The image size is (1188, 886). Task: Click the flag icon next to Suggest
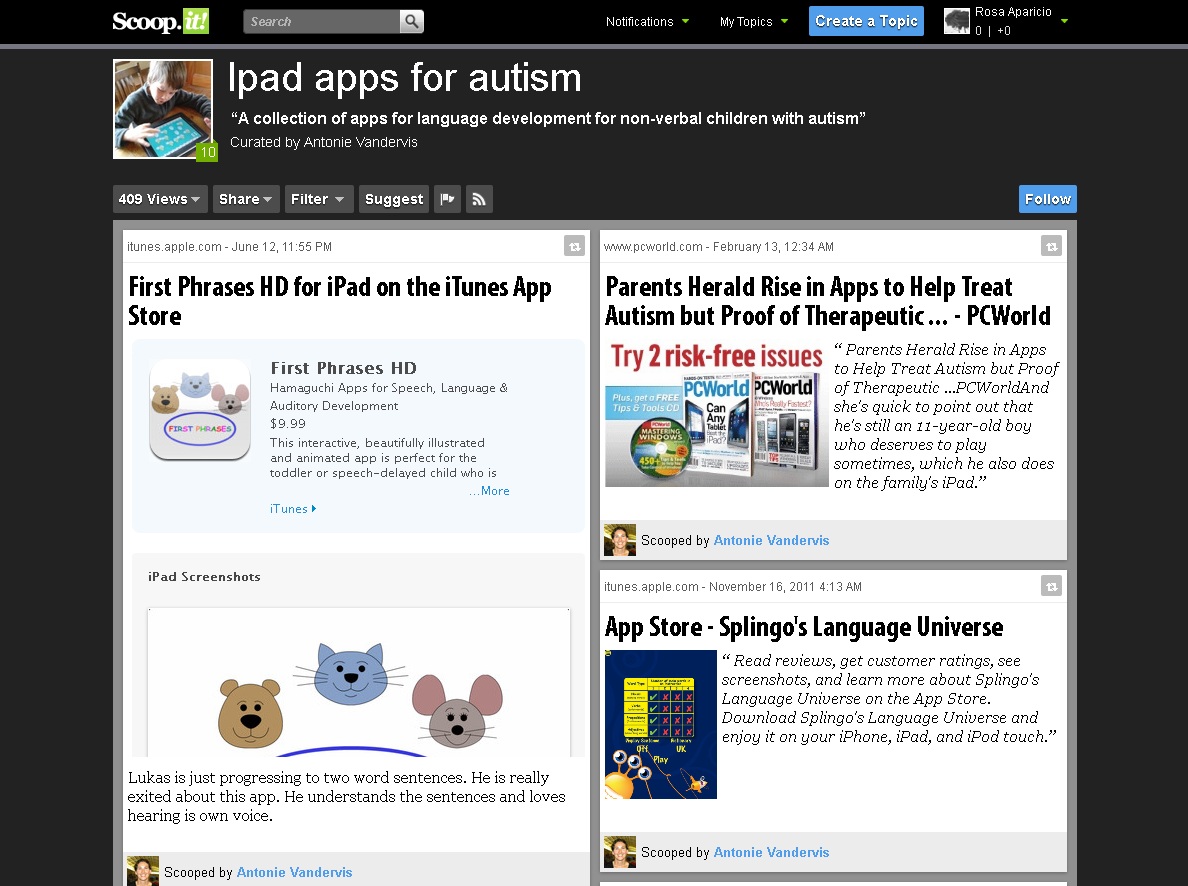click(447, 198)
